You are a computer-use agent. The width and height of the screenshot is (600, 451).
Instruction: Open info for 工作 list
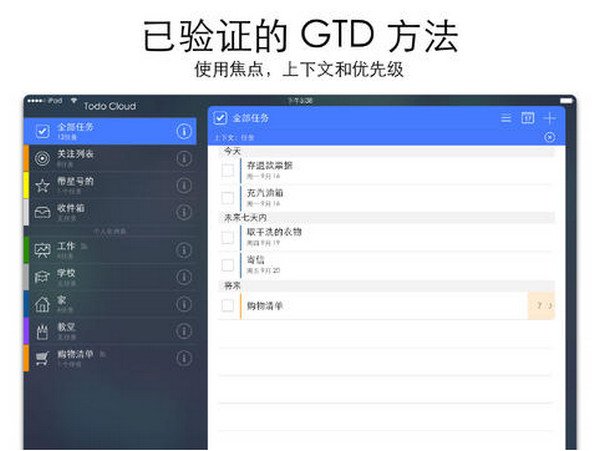pos(184,250)
